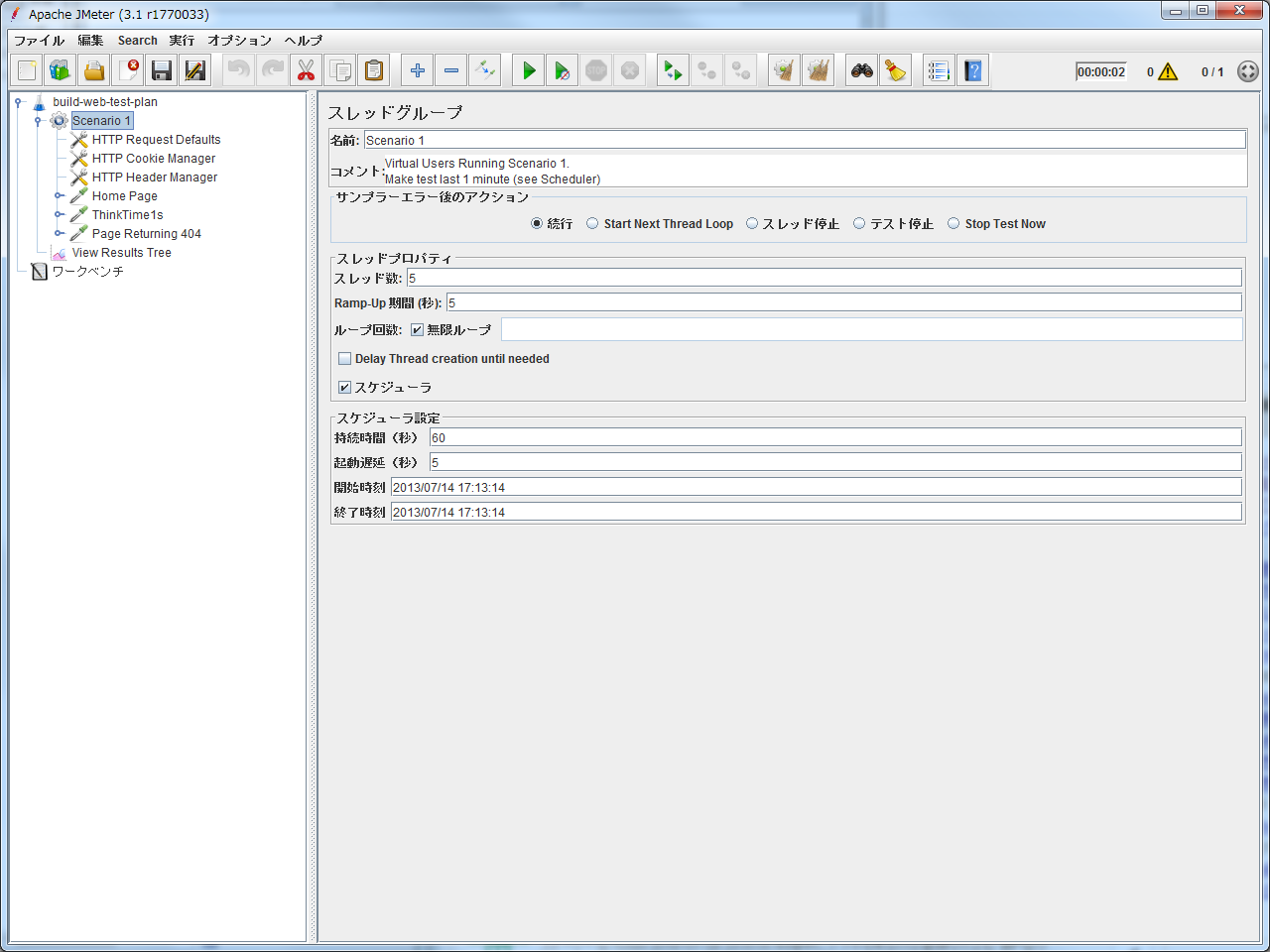This screenshot has height=952, width=1270.
Task: Click the 起動遅延 input field
Action: click(835, 462)
